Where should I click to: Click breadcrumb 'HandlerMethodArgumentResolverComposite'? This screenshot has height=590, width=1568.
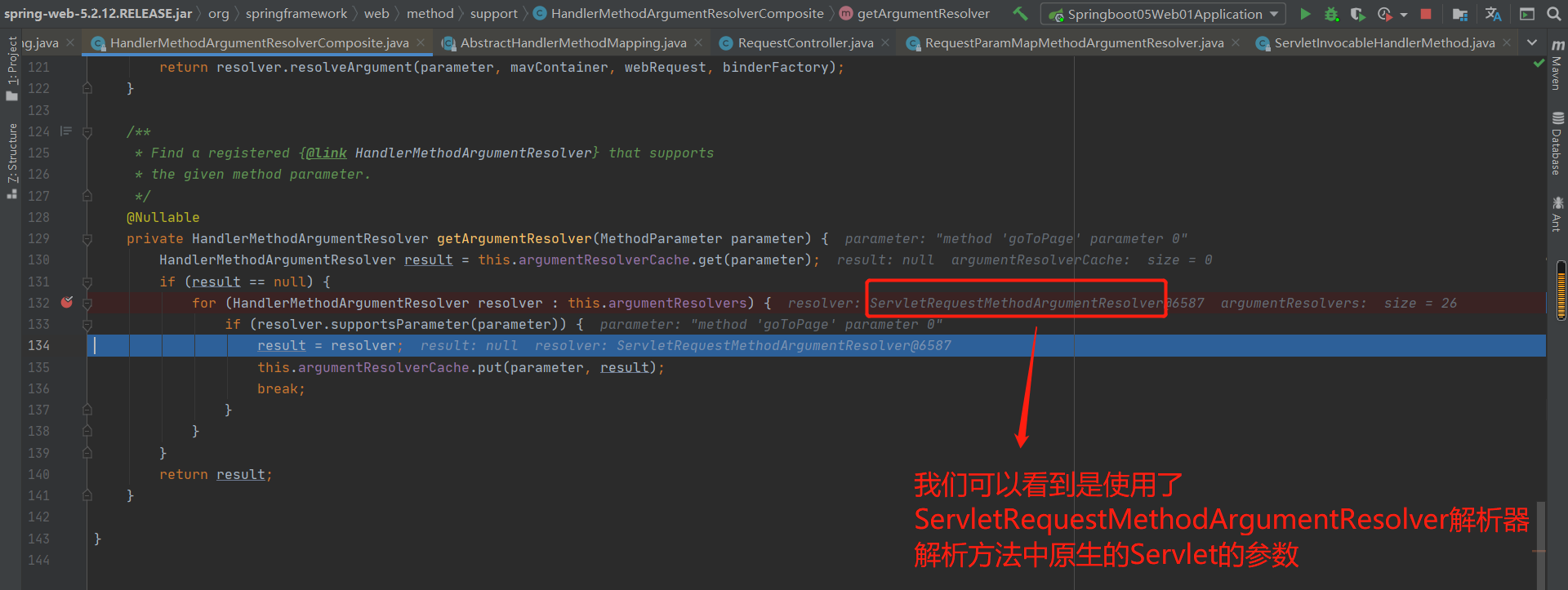click(x=679, y=13)
